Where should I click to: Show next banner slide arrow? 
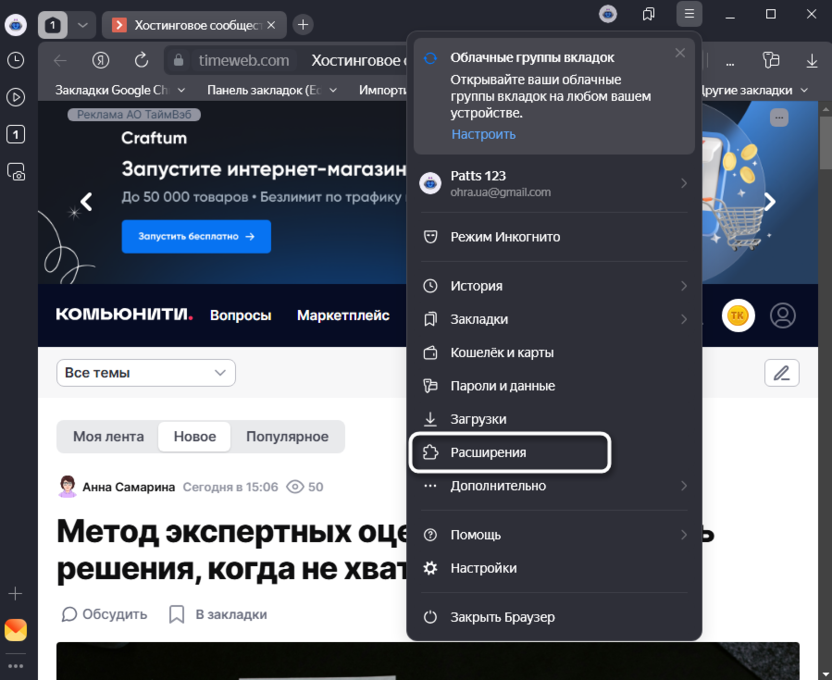tap(770, 202)
